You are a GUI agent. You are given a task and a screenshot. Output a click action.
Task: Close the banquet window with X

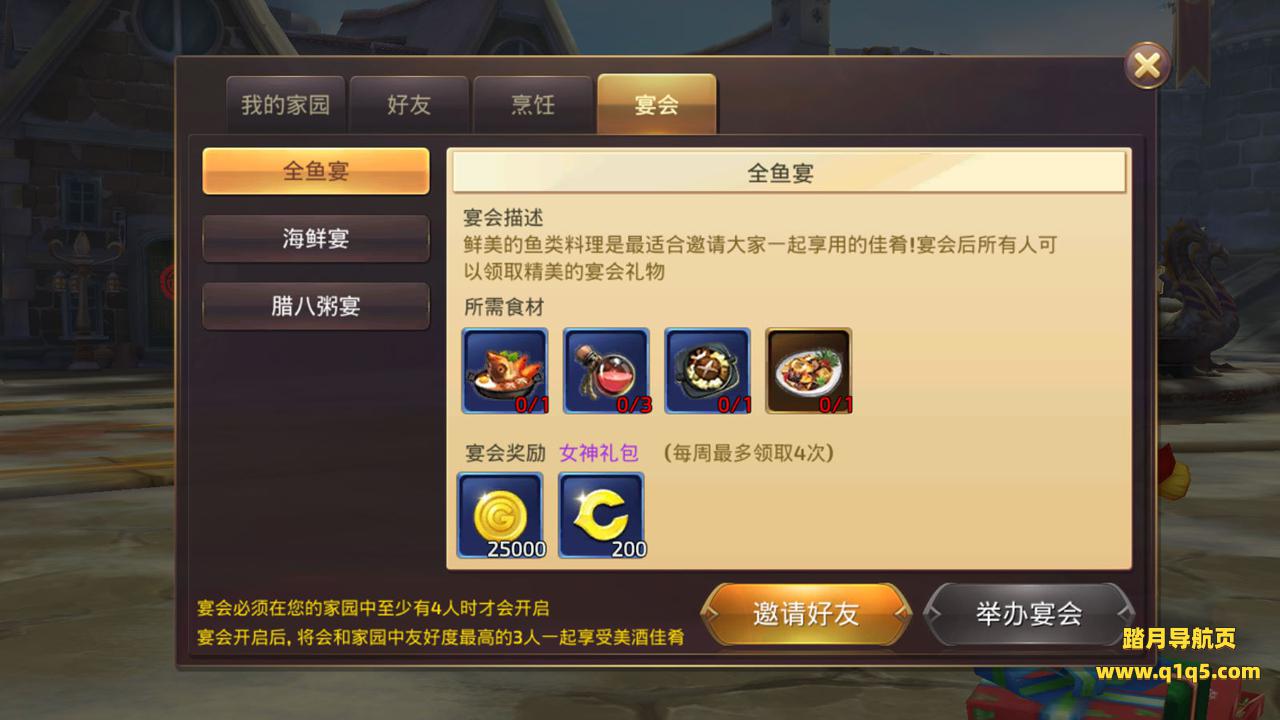[x=1147, y=66]
